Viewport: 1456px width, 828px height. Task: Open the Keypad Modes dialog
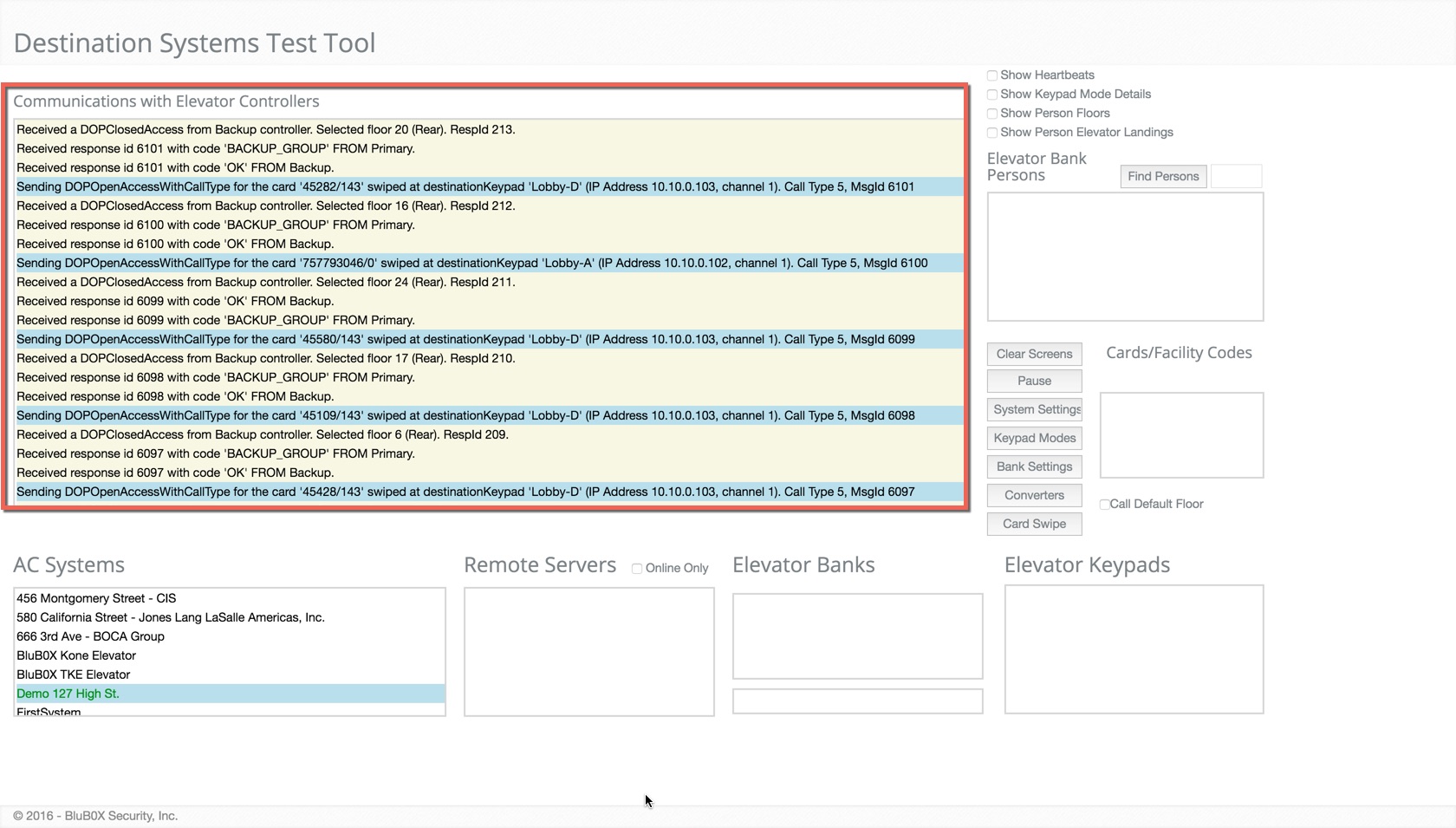coord(1034,438)
